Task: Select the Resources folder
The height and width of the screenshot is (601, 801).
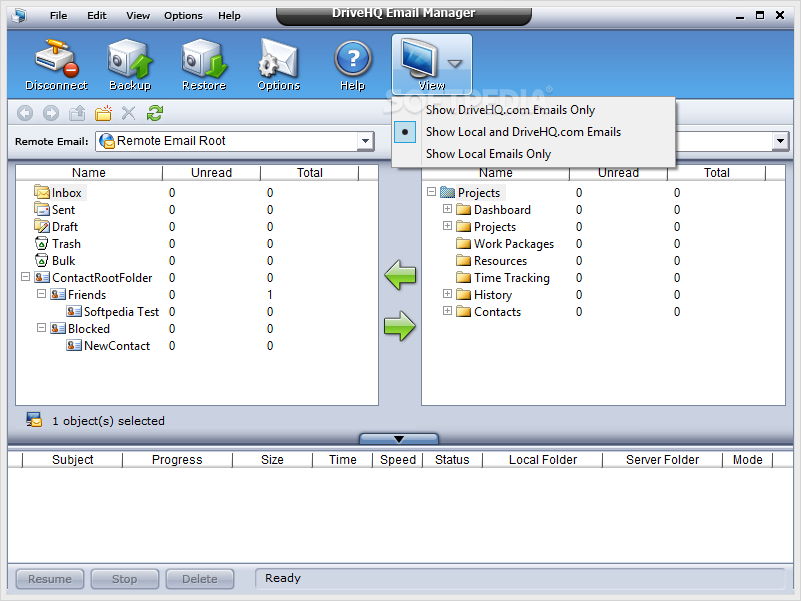Action: pyautogui.click(x=500, y=261)
